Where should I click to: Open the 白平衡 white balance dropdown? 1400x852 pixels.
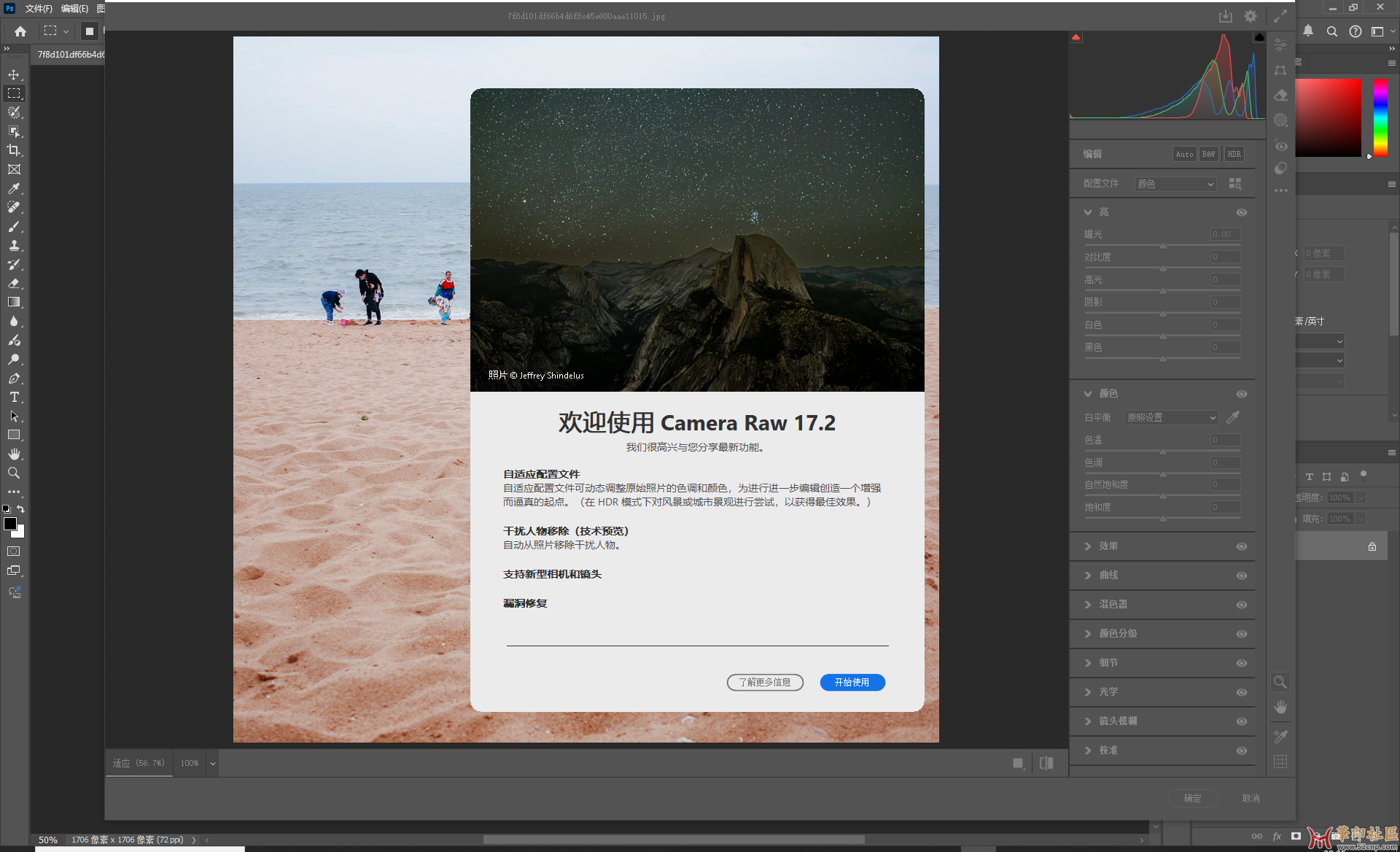1171,417
